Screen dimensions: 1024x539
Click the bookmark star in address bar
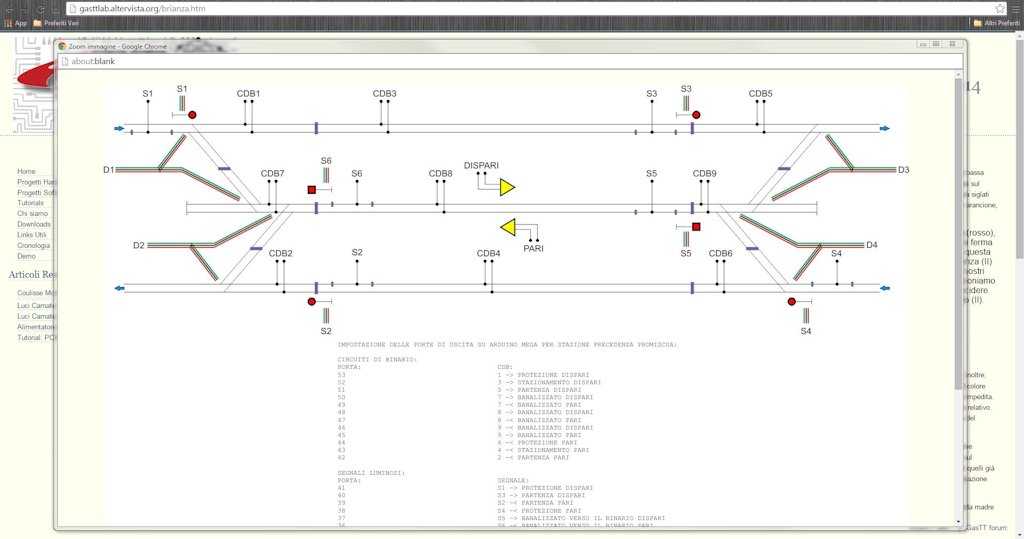tap(1000, 8)
